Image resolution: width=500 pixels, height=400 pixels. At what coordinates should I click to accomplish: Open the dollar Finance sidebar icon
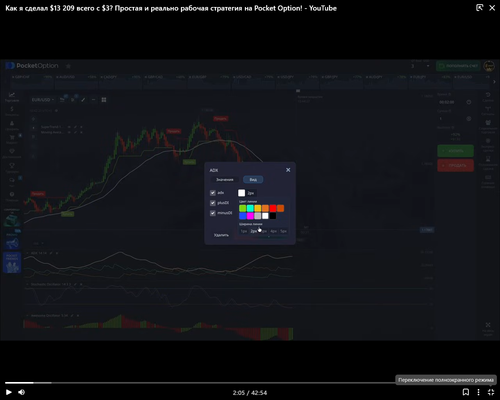pyautogui.click(x=12, y=111)
